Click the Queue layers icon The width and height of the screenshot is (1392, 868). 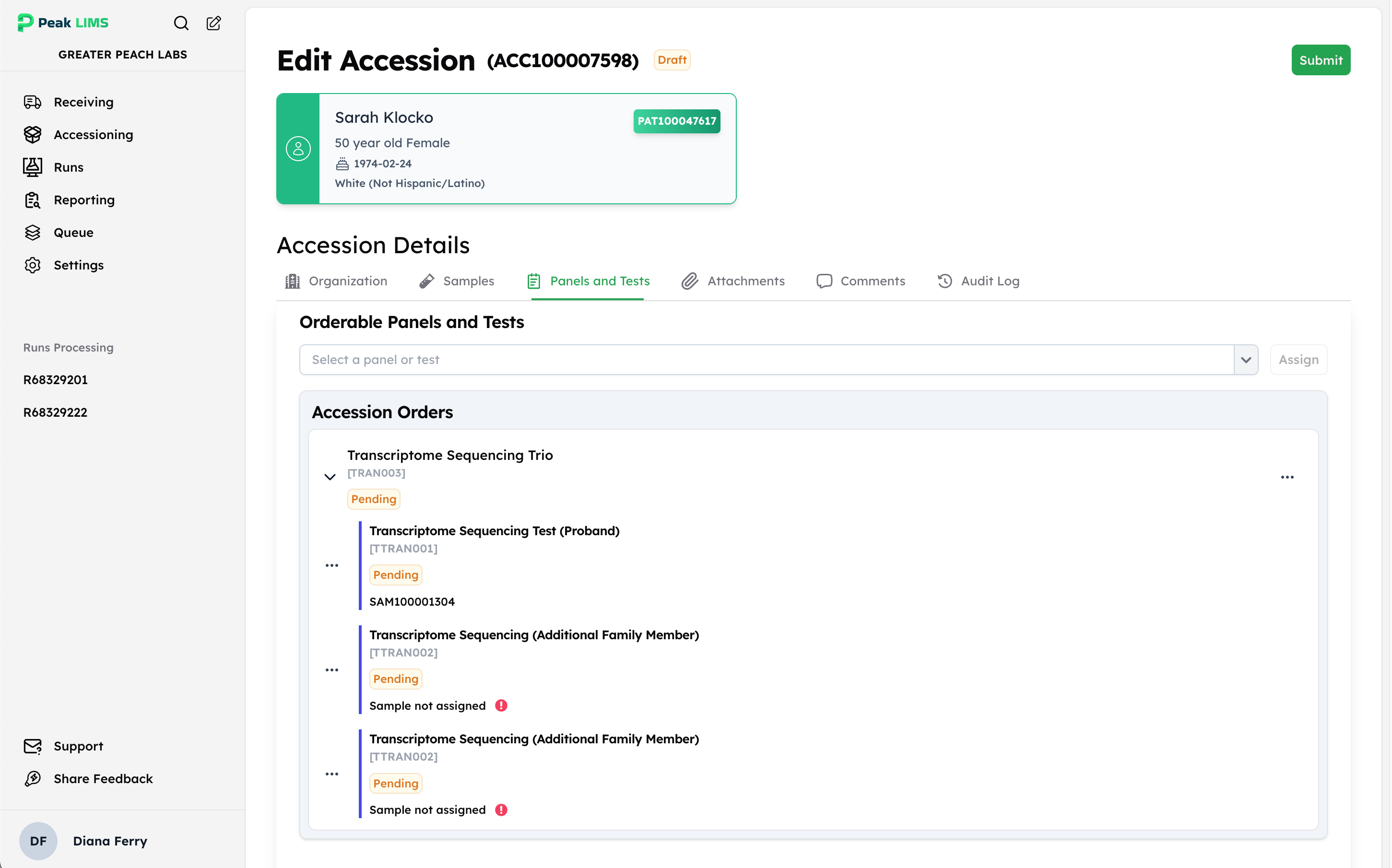32,232
